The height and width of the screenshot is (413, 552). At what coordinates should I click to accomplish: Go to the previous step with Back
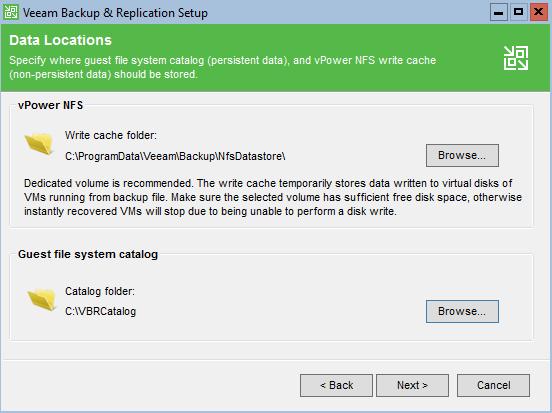pyautogui.click(x=336, y=385)
